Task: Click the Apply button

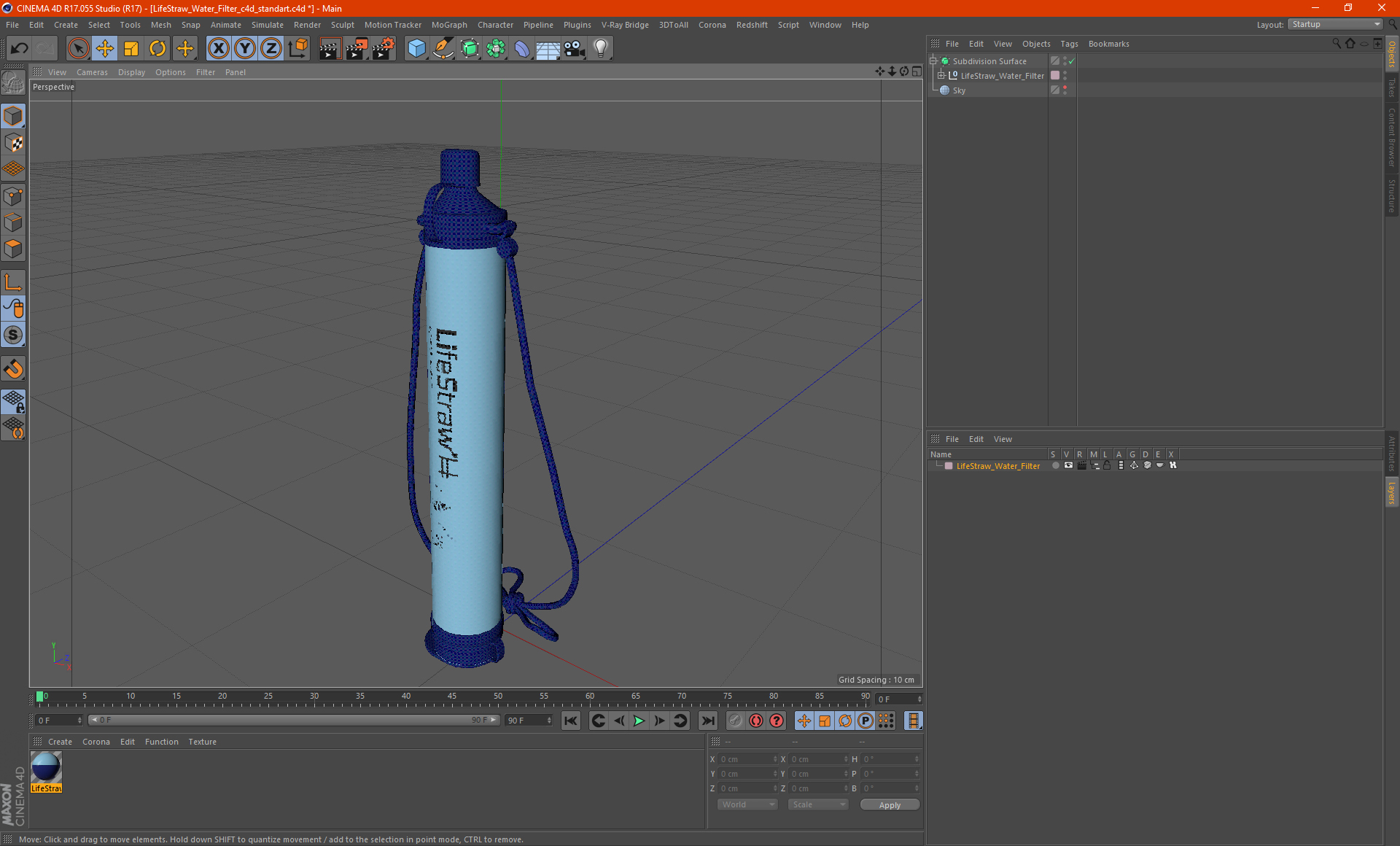Action: [890, 805]
